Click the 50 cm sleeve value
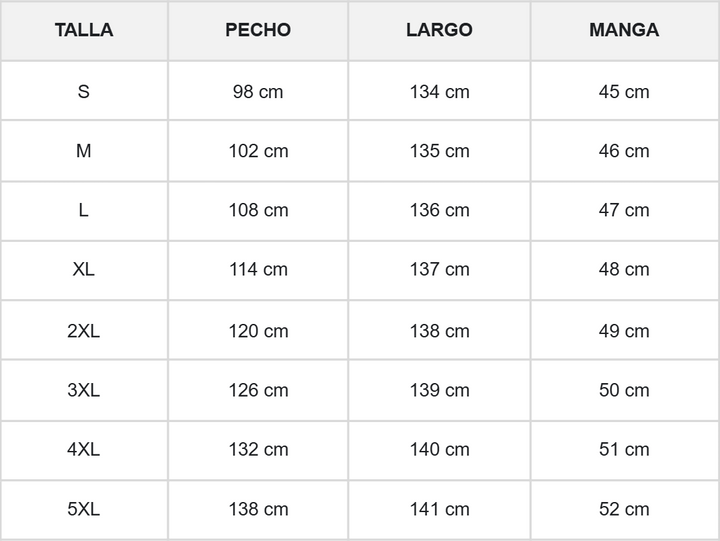This screenshot has height=541, width=720. (624, 390)
